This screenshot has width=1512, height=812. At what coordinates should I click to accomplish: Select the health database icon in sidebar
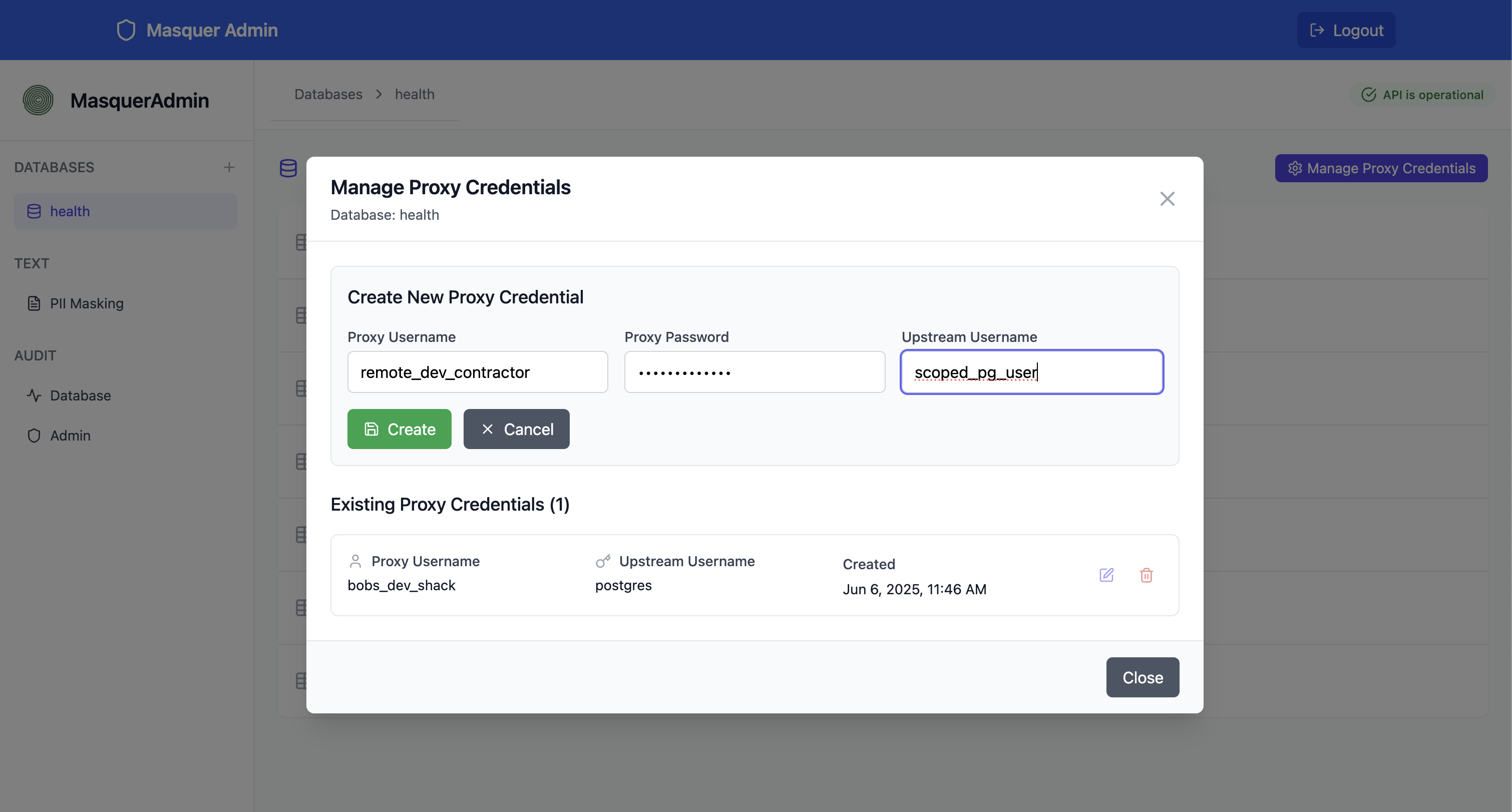[x=34, y=211]
